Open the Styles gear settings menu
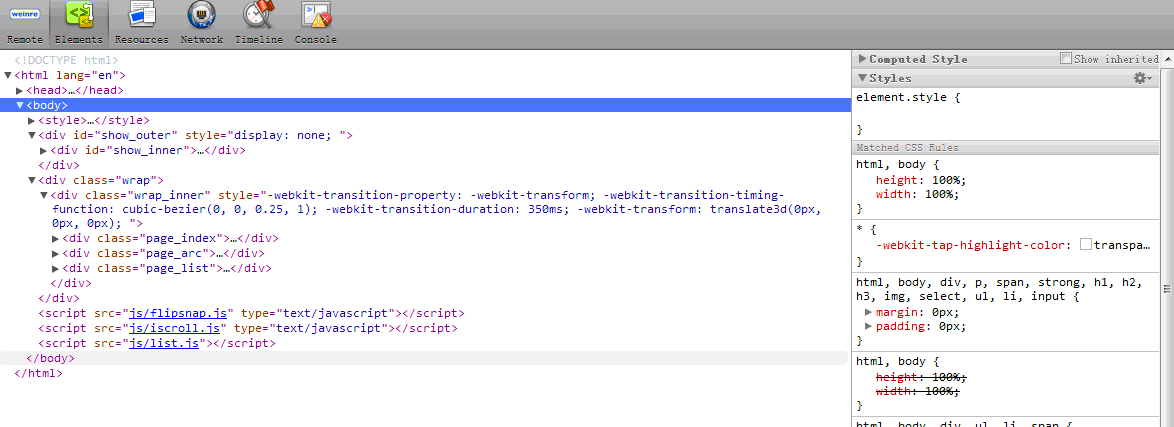 pos(1143,78)
